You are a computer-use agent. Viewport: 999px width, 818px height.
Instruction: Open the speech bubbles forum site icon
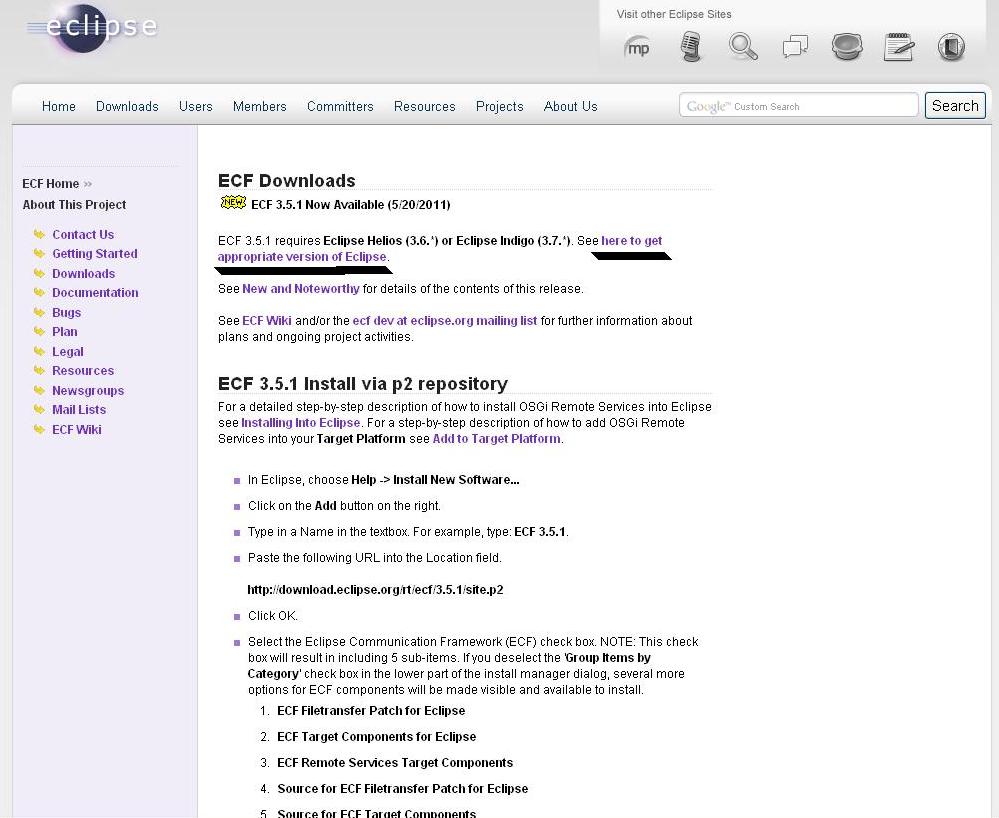click(x=795, y=47)
